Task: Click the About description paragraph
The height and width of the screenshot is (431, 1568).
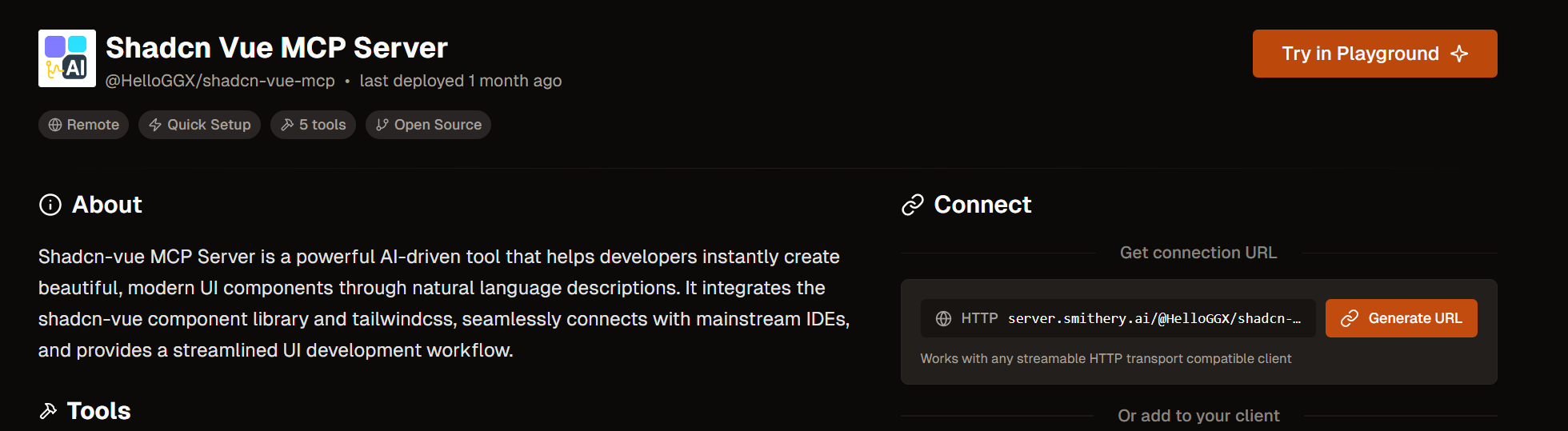Action: click(444, 303)
